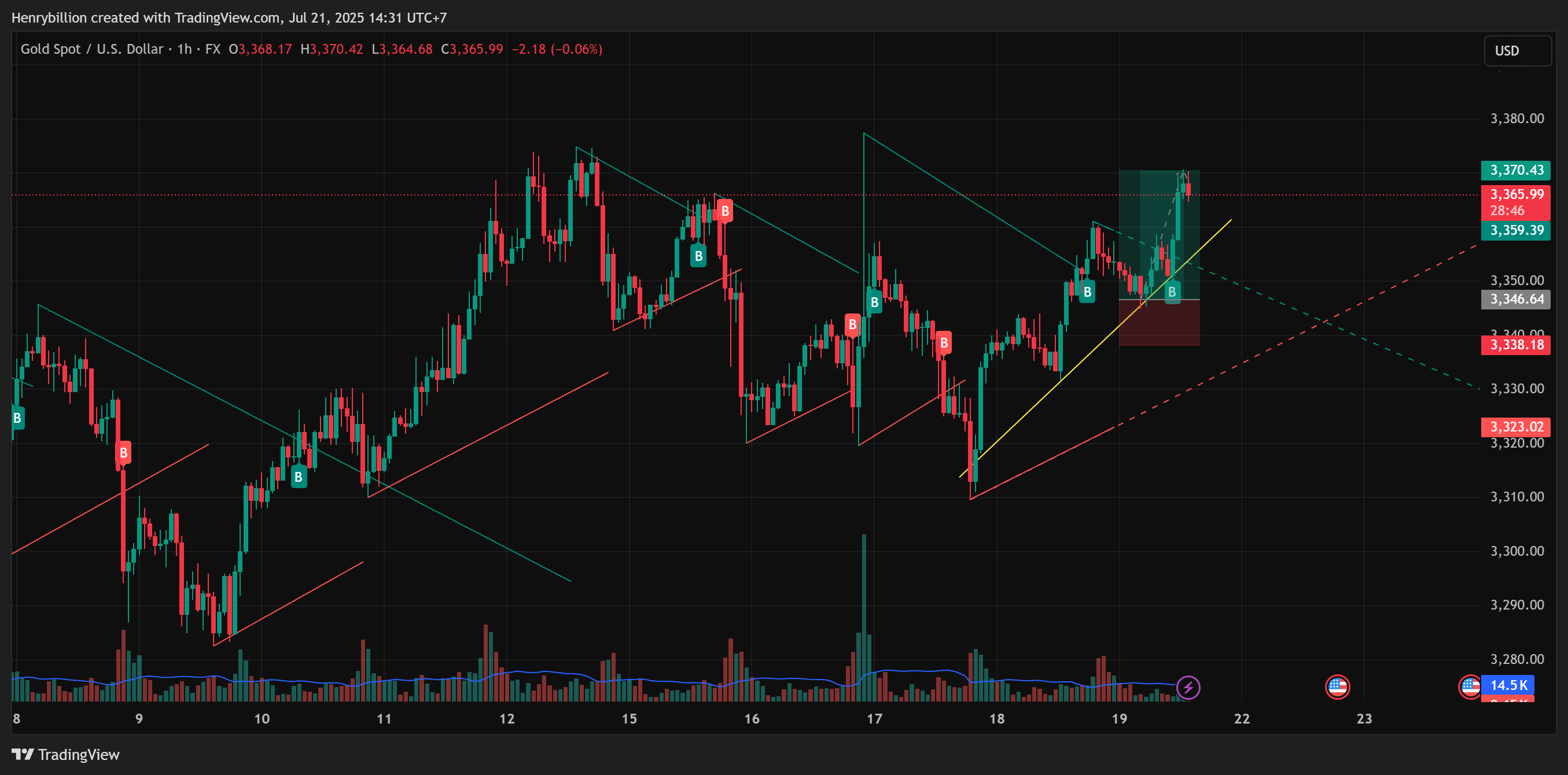Image resolution: width=1568 pixels, height=775 pixels.
Task: Click the 3,290.00 price axis label
Action: pyautogui.click(x=1517, y=606)
